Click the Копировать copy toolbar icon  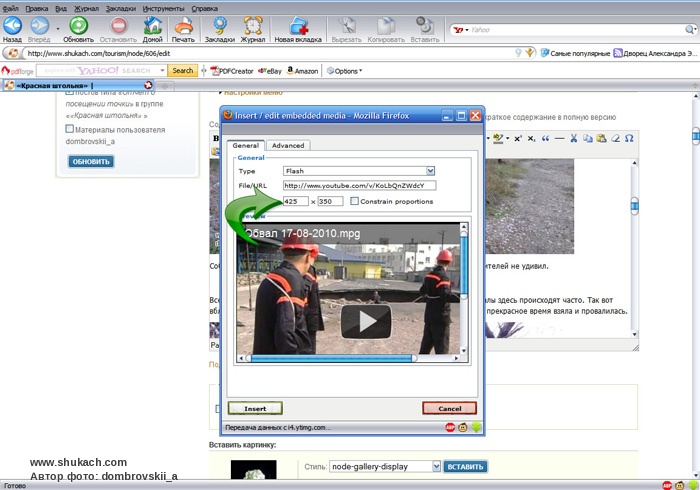386,25
